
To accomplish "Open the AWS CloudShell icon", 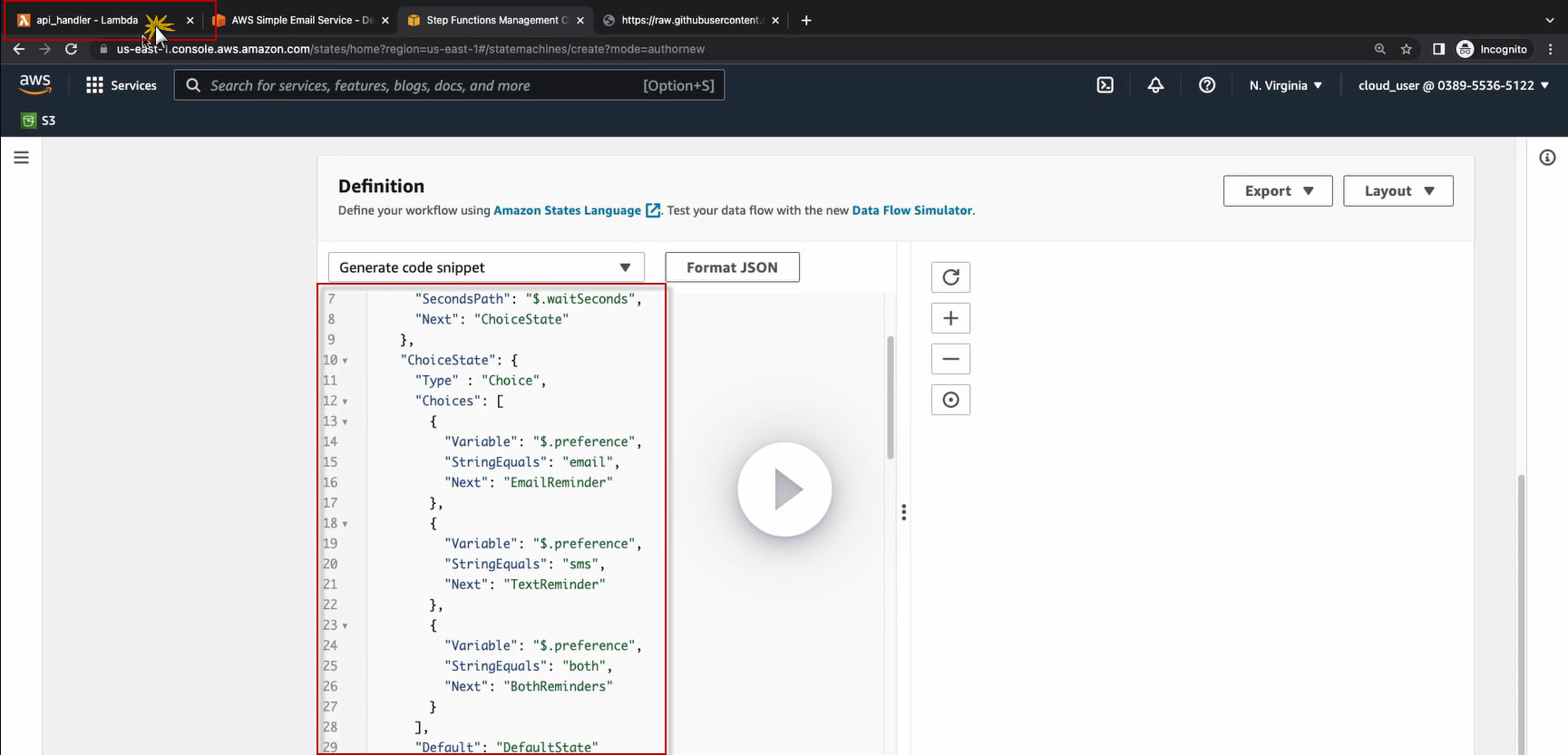I will pos(1105,85).
